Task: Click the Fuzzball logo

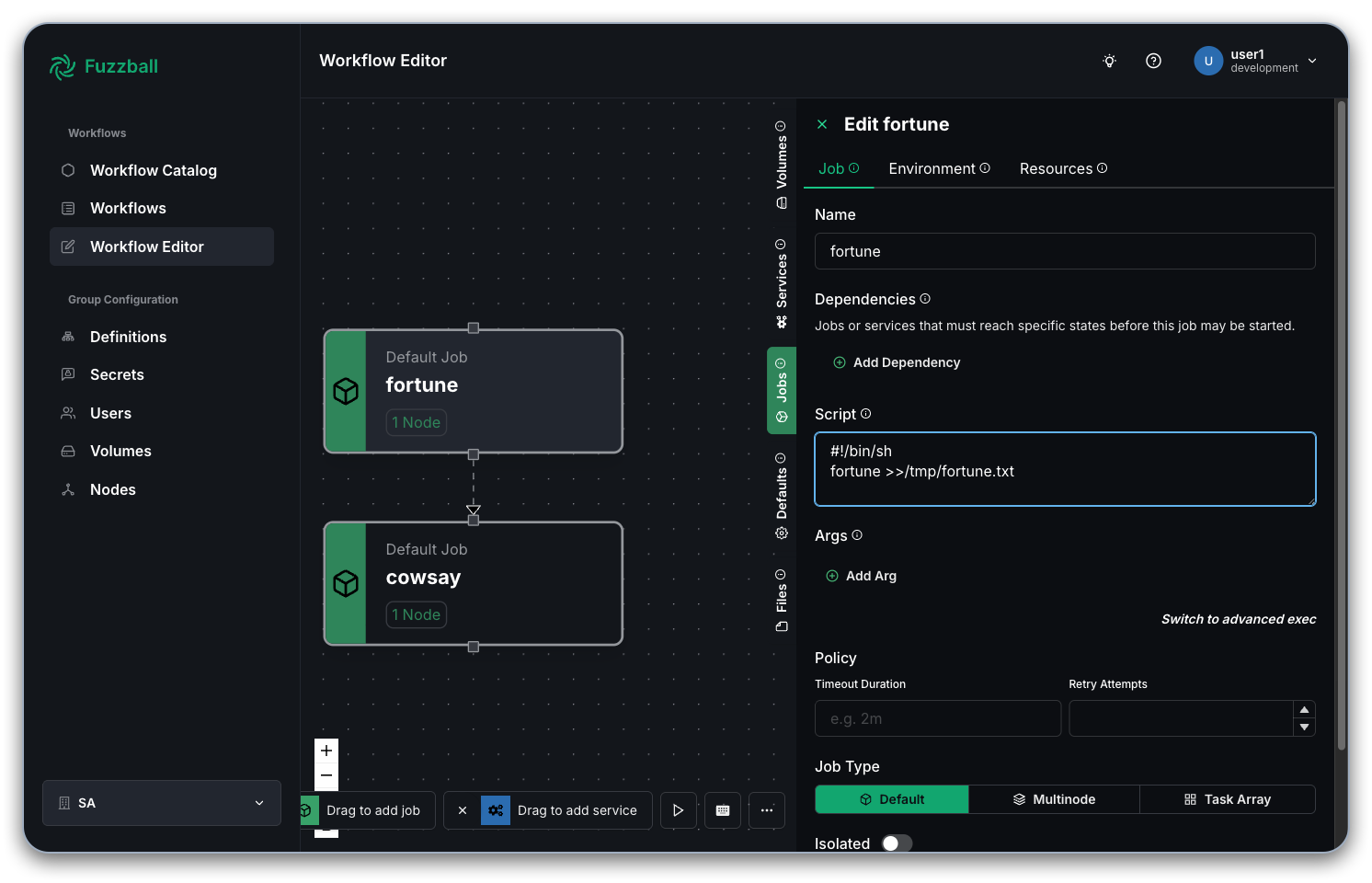Action: point(104,66)
